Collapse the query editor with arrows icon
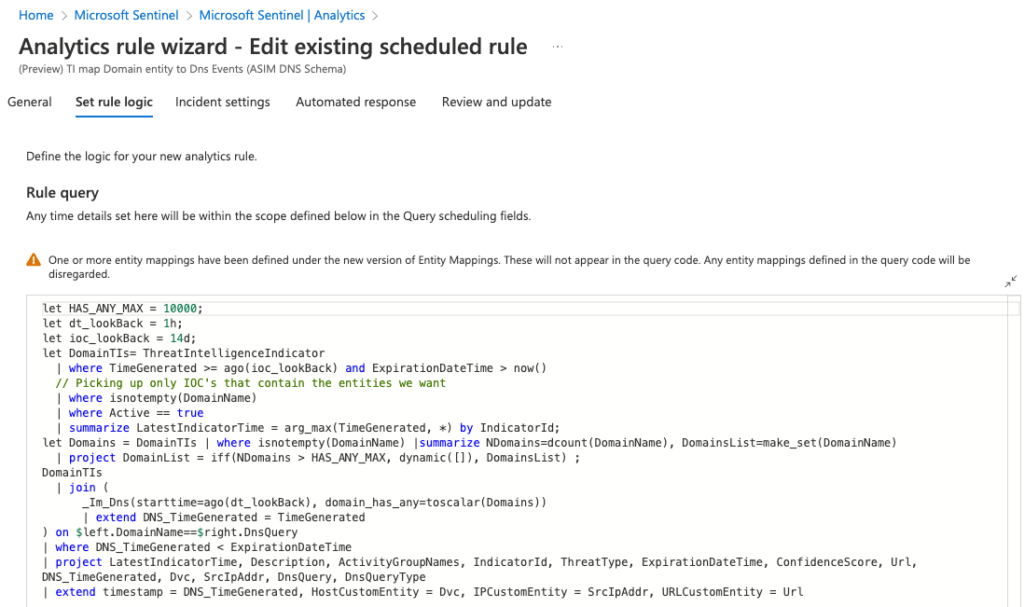 point(1011,282)
